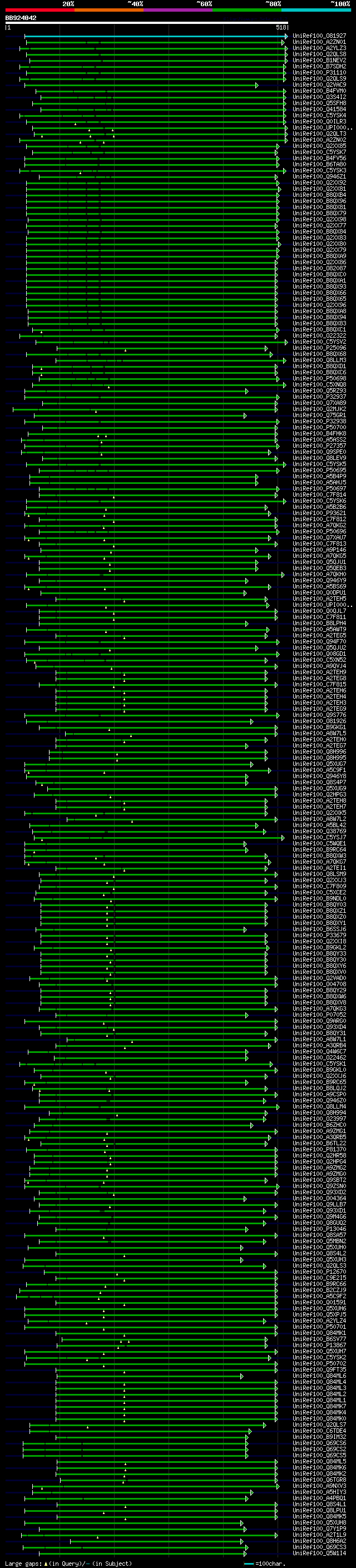Select the UniRef100_Q2MJK2 label

click(319, 409)
